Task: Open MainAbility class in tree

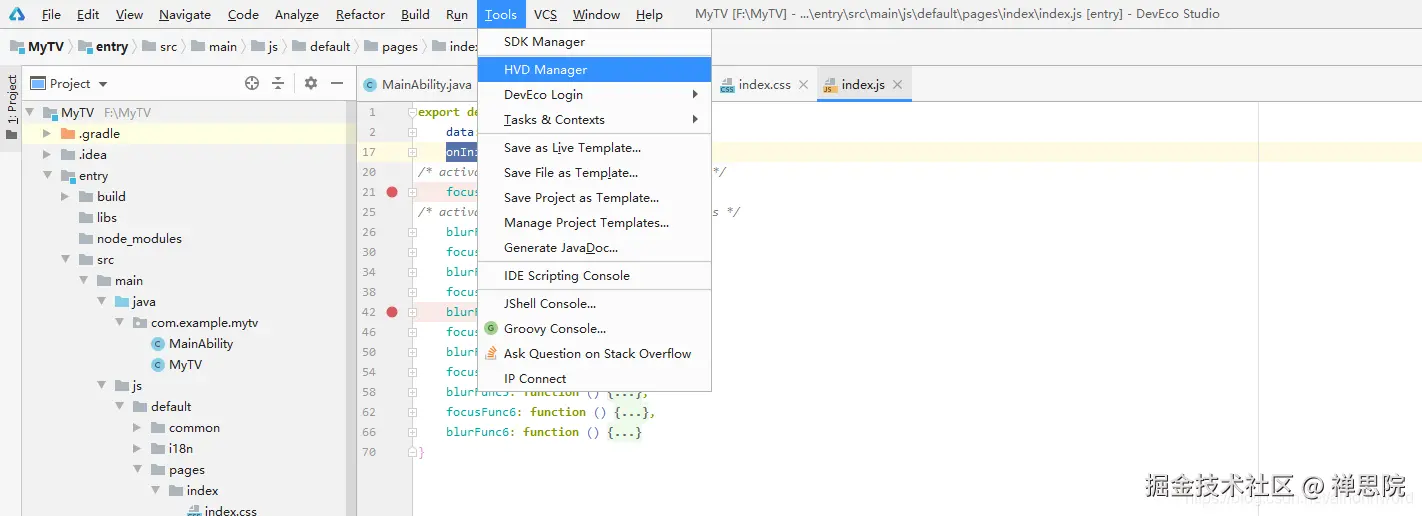Action: click(192, 344)
